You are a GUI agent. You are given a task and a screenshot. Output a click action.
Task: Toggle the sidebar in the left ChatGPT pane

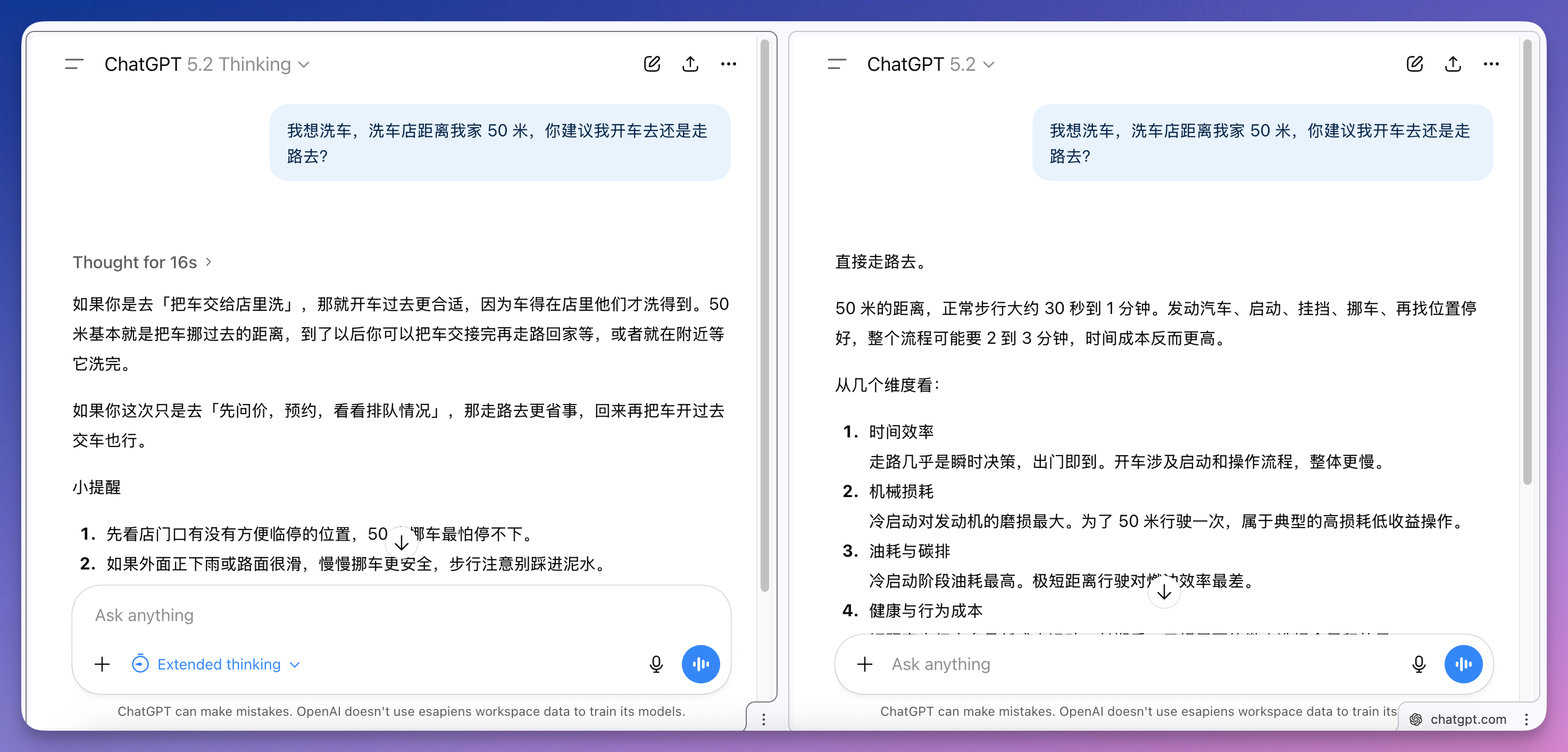coord(73,64)
